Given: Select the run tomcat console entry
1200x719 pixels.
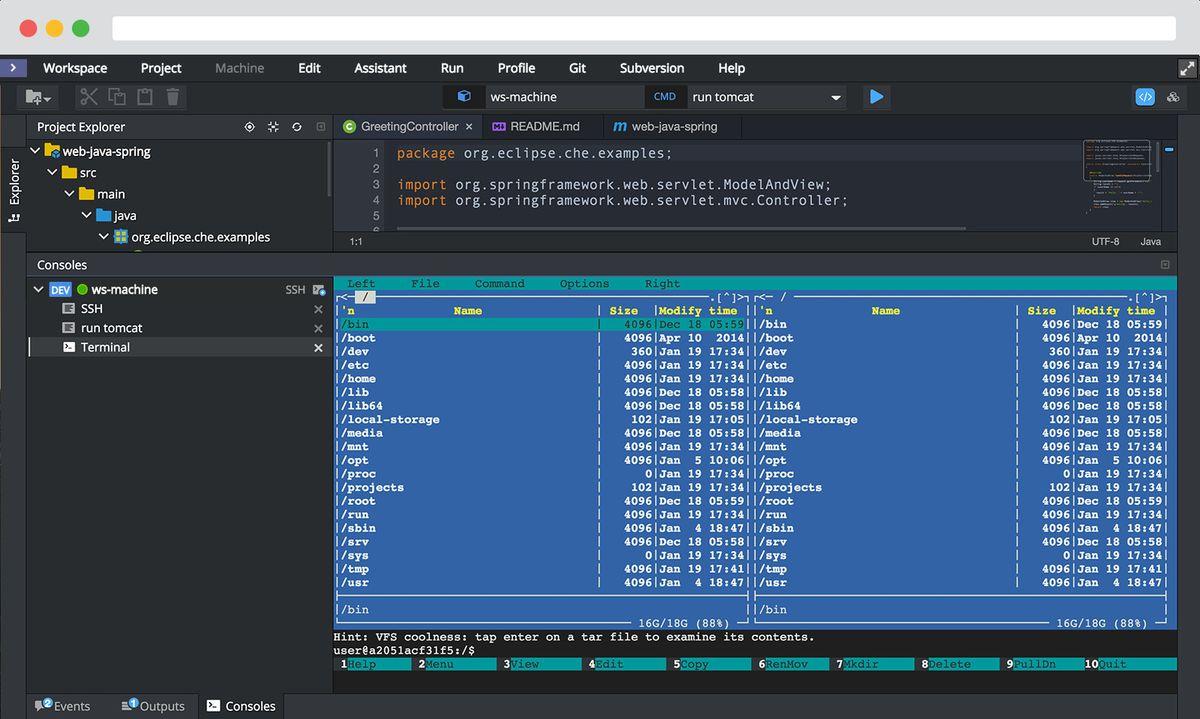Looking at the screenshot, I should 180,328.
